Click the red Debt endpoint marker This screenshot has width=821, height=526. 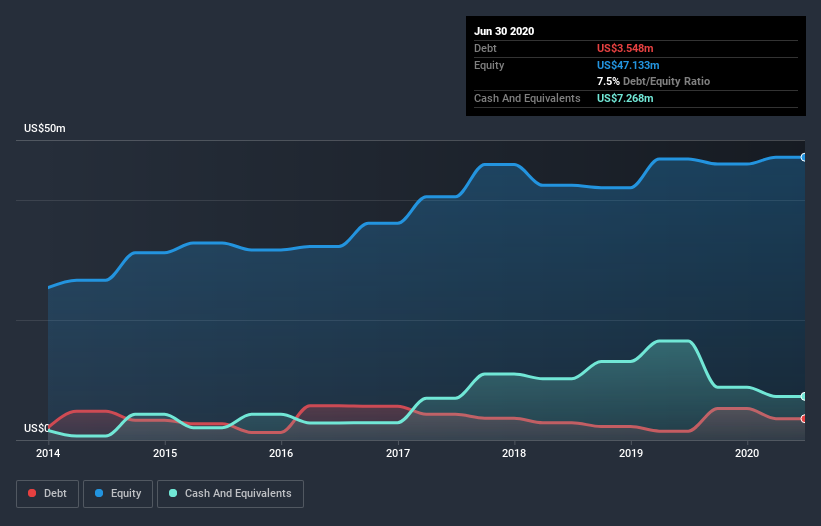(x=804, y=419)
